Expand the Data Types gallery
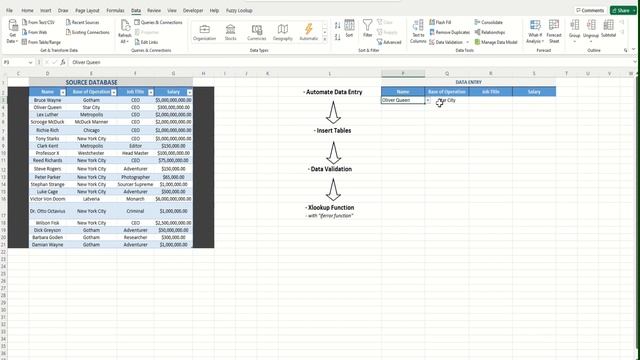640x360 pixels. (x=325, y=40)
